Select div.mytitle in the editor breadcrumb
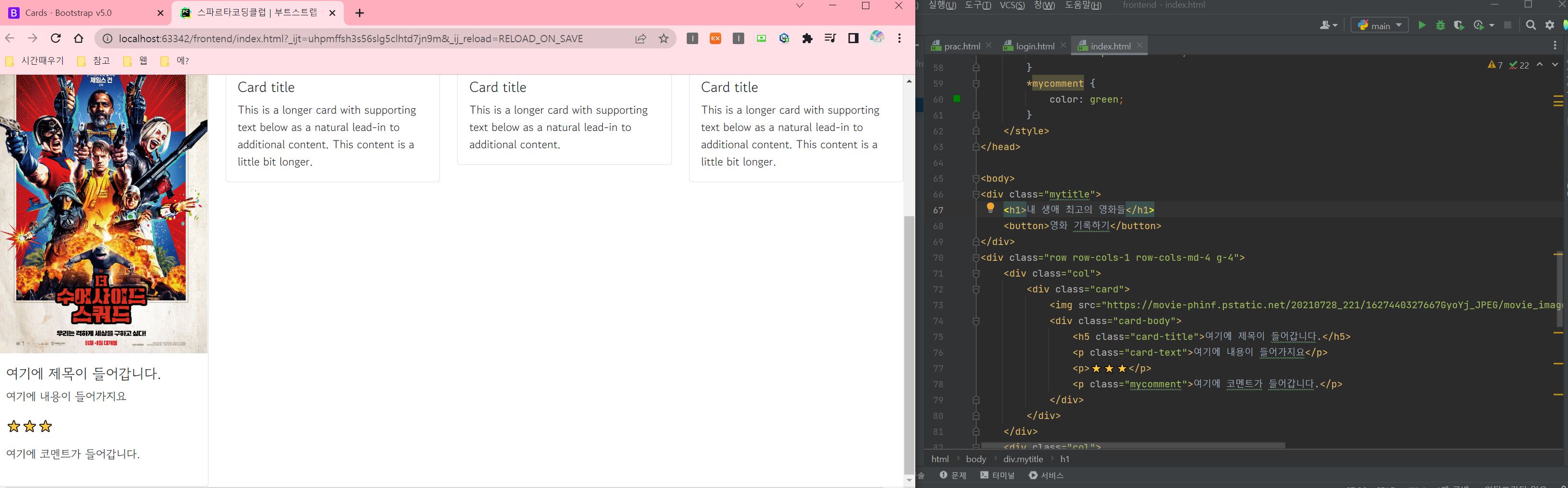The width and height of the screenshot is (1568, 488). pyautogui.click(x=1023, y=459)
